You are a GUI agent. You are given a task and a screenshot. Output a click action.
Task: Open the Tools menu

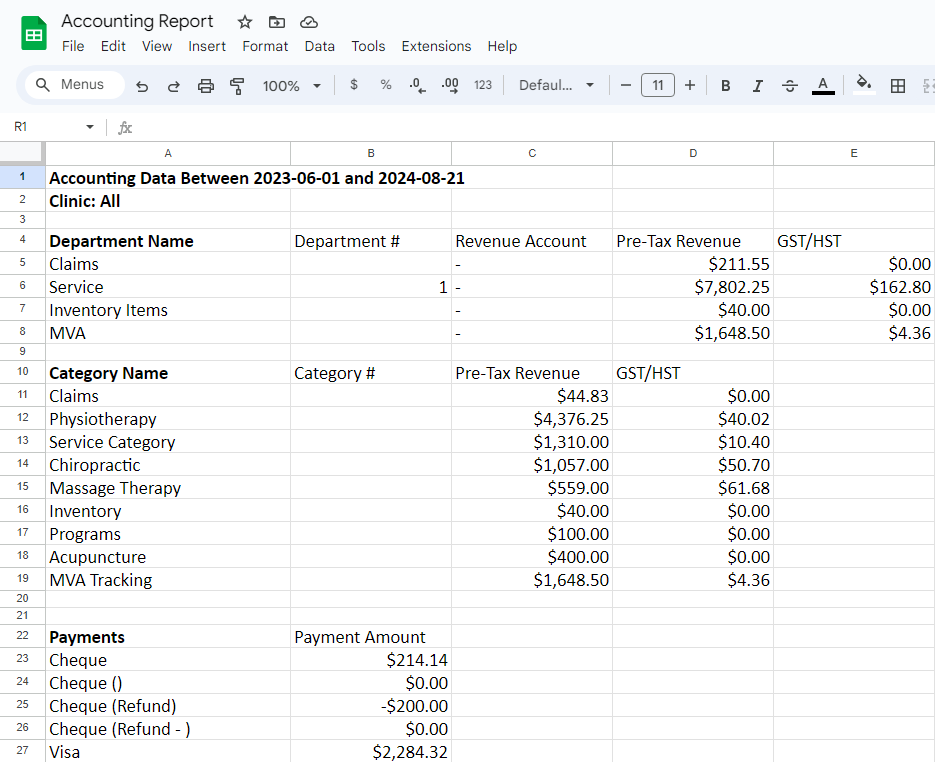coord(368,47)
